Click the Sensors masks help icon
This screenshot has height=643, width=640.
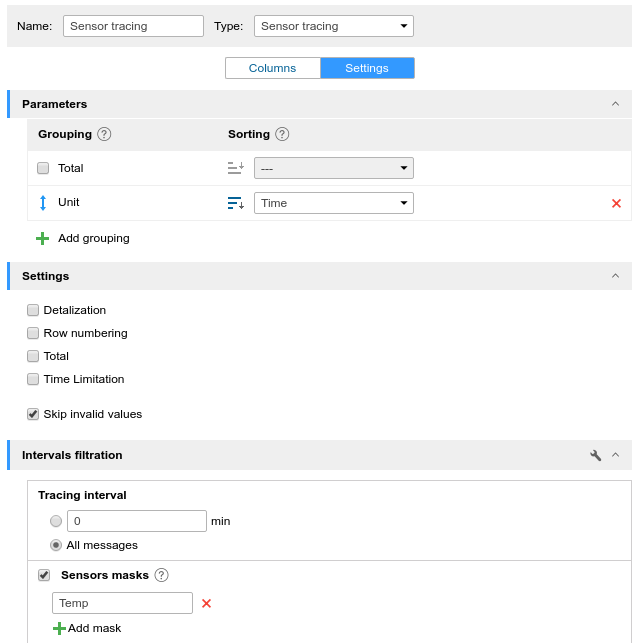[x=161, y=575]
